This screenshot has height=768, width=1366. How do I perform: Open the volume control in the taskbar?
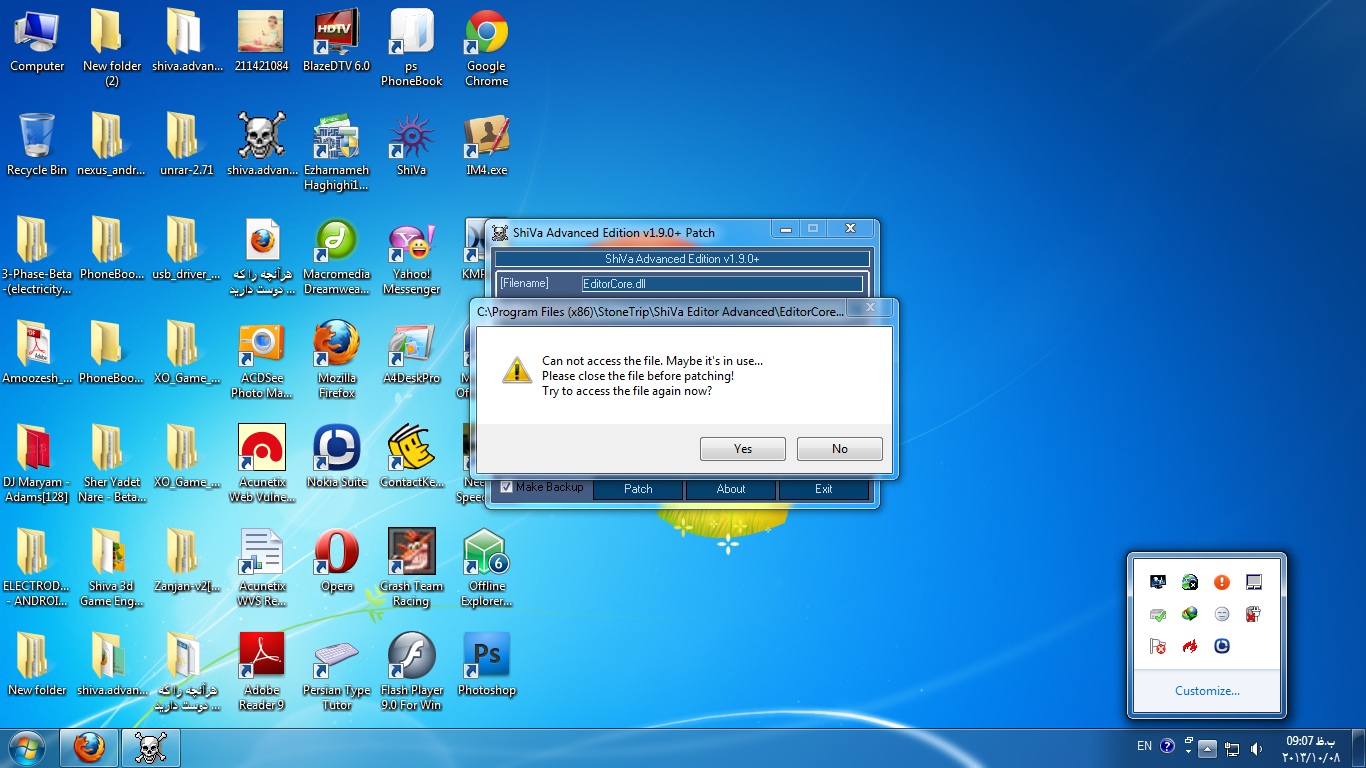point(1256,748)
